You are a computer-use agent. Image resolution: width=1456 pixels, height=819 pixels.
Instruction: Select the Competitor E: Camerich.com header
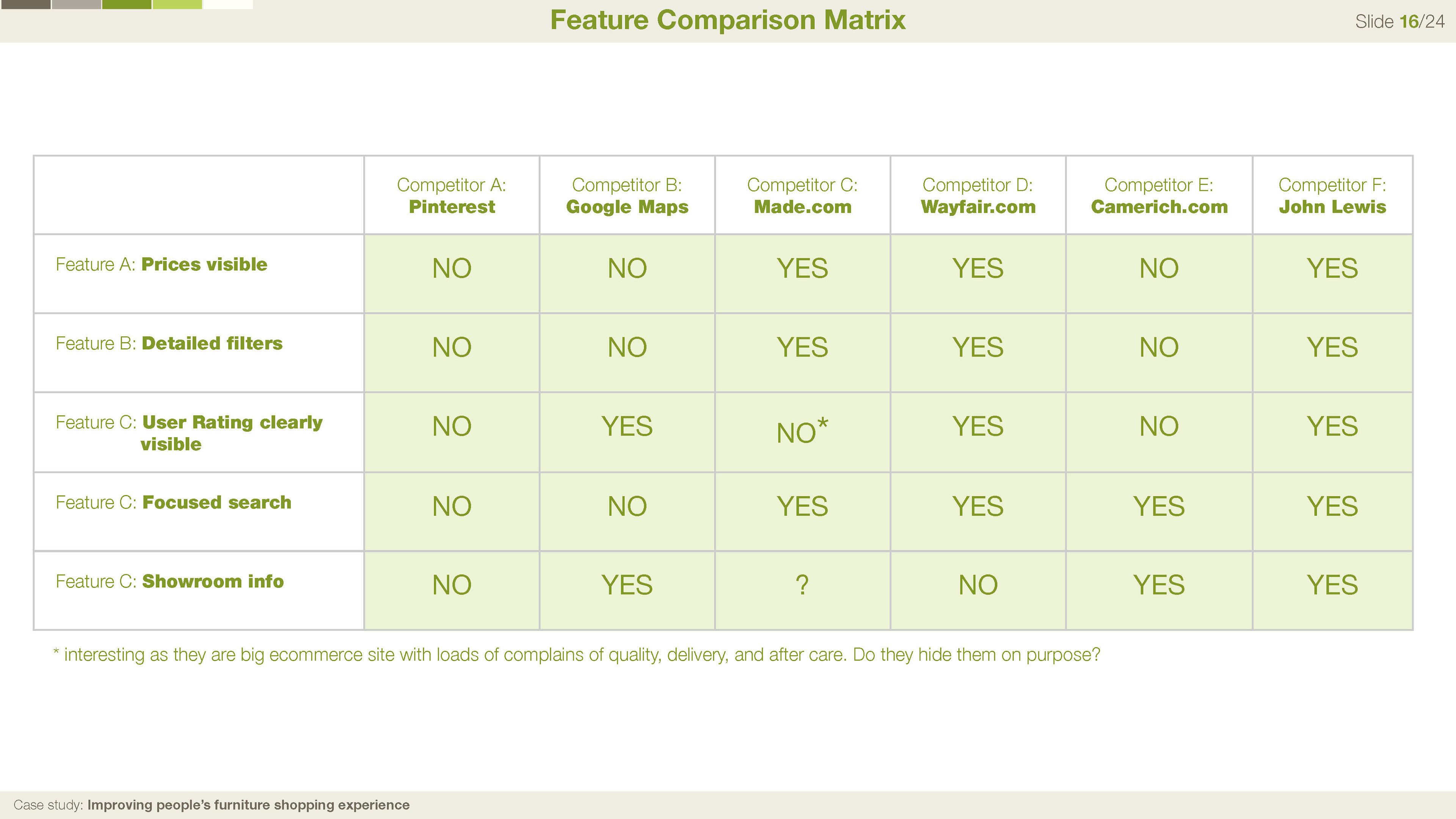point(1159,195)
